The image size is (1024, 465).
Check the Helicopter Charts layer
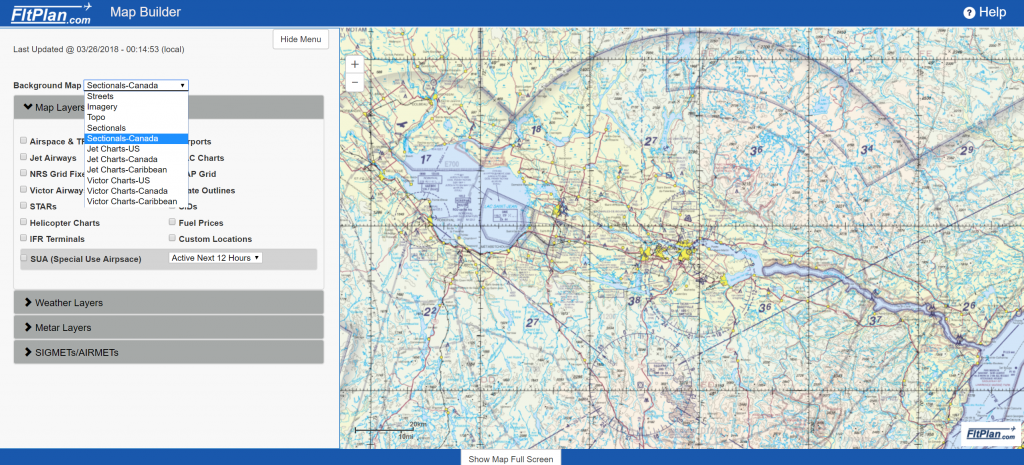(23, 222)
